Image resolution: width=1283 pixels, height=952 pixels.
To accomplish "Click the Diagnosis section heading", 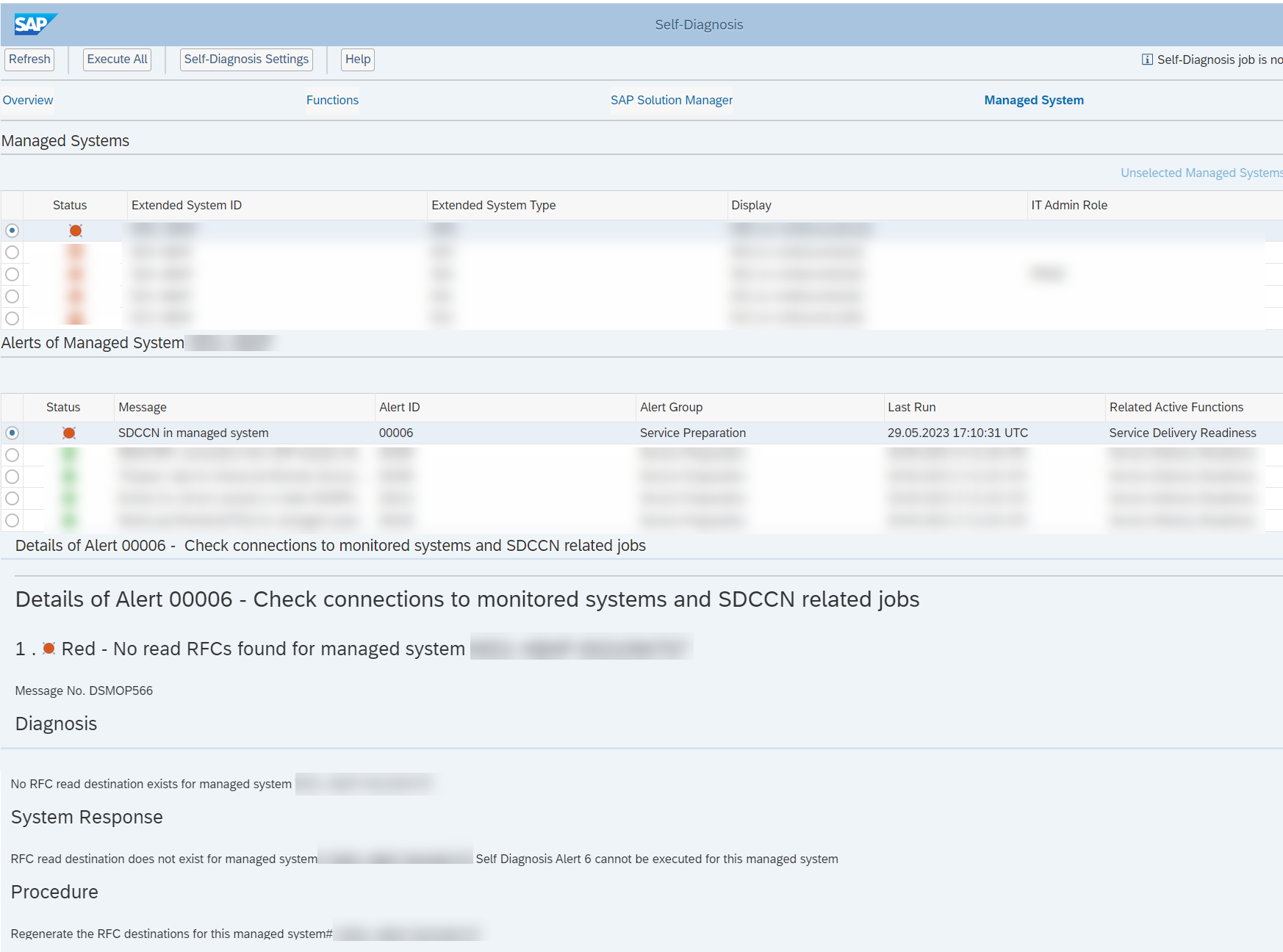I will (56, 724).
